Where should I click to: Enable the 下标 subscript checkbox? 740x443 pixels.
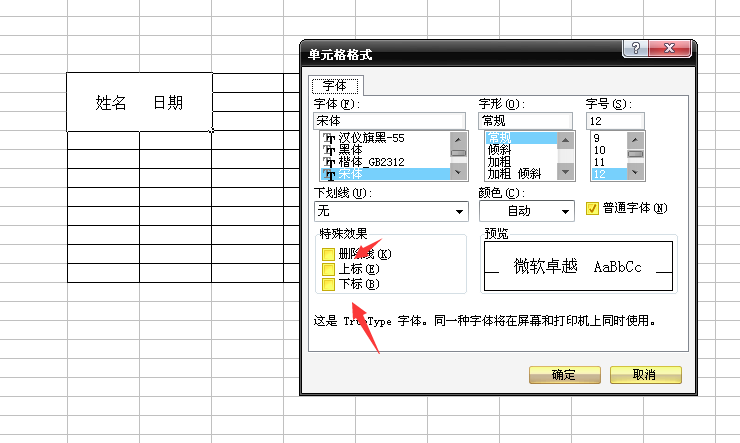pos(328,284)
